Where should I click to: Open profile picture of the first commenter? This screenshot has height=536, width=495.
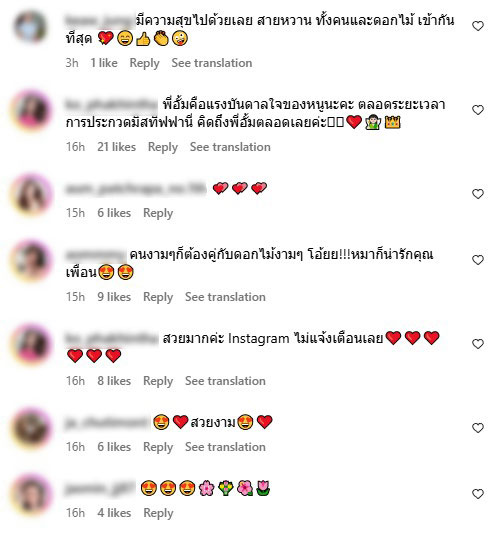(x=30, y=27)
